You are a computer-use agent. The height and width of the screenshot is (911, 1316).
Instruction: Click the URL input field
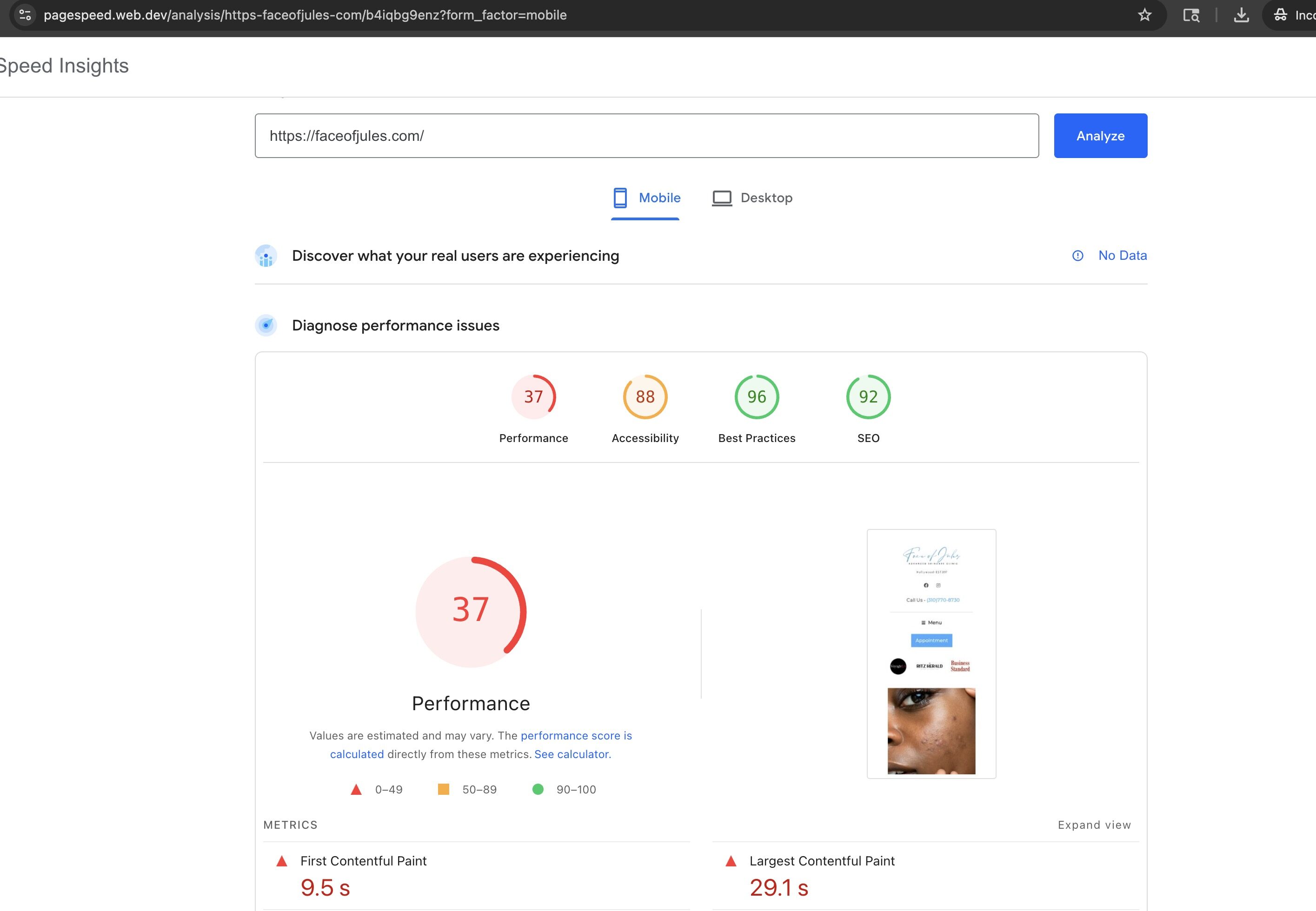[646, 136]
